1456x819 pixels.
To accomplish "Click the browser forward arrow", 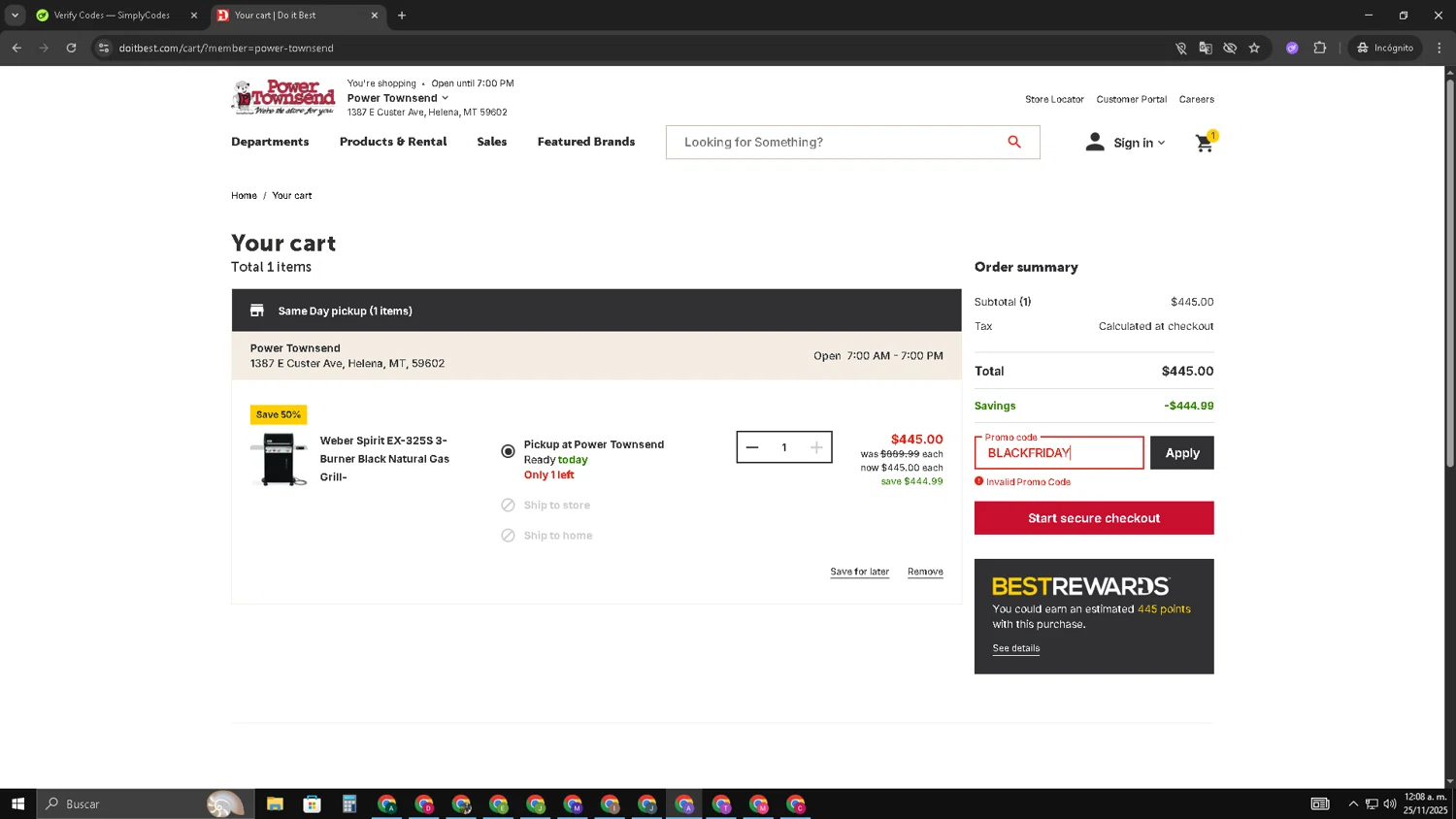I will pyautogui.click(x=44, y=48).
